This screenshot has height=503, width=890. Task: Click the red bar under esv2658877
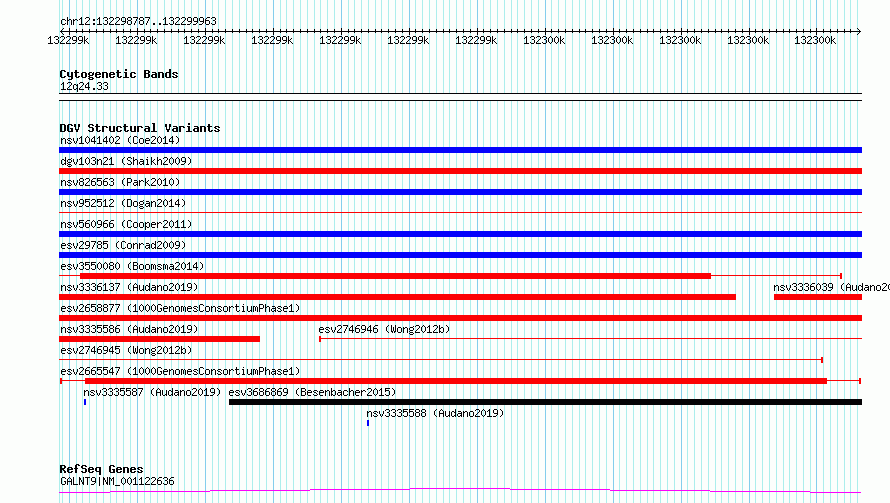pyautogui.click(x=460, y=318)
